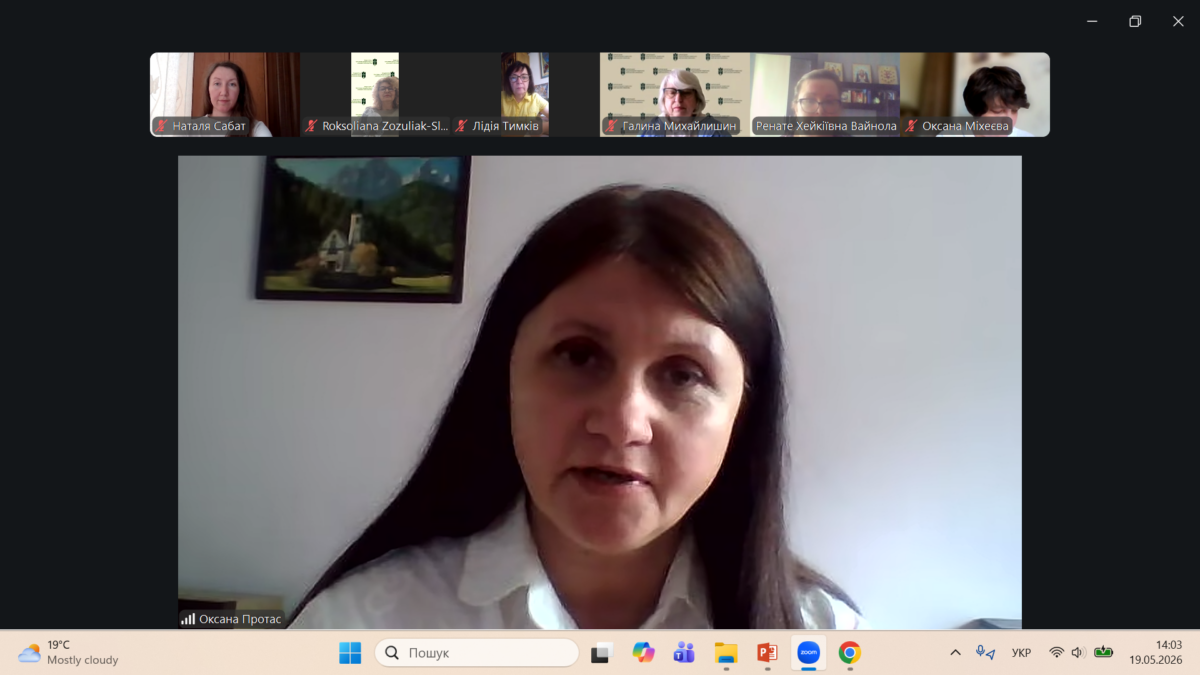The width and height of the screenshot is (1200, 675).
Task: Click the microphone in-use tray icon
Action: tap(985, 653)
